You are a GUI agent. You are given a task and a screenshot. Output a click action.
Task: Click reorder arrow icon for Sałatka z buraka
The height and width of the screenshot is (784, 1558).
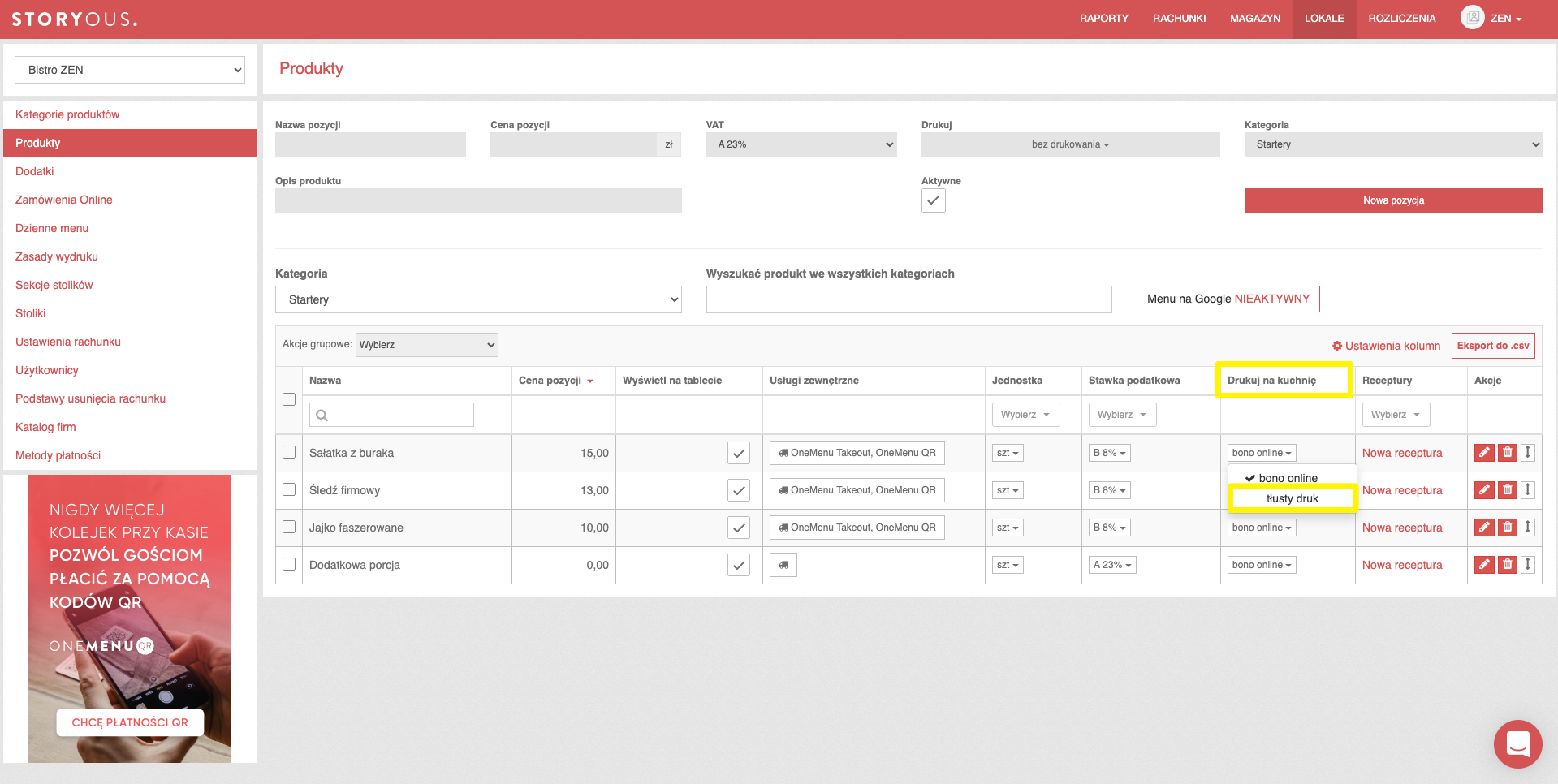point(1527,453)
